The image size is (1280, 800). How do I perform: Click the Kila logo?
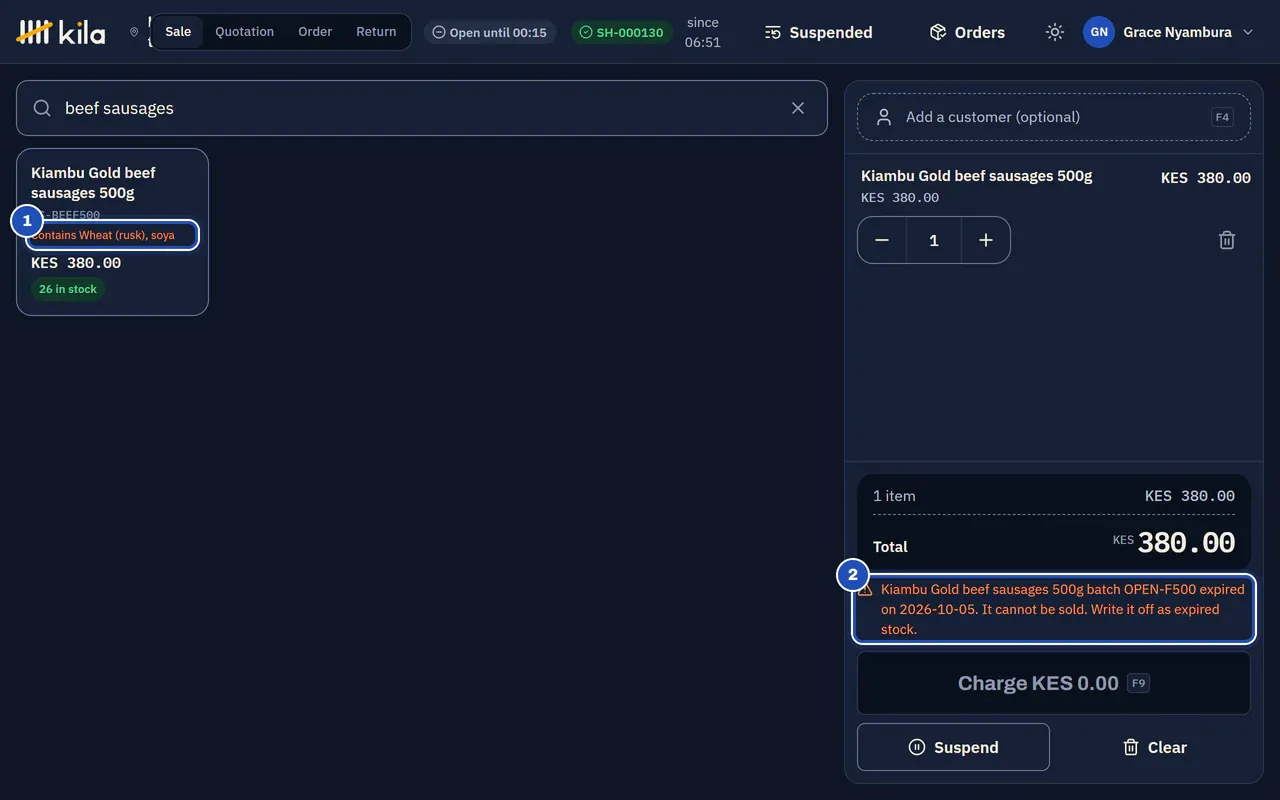(x=61, y=32)
